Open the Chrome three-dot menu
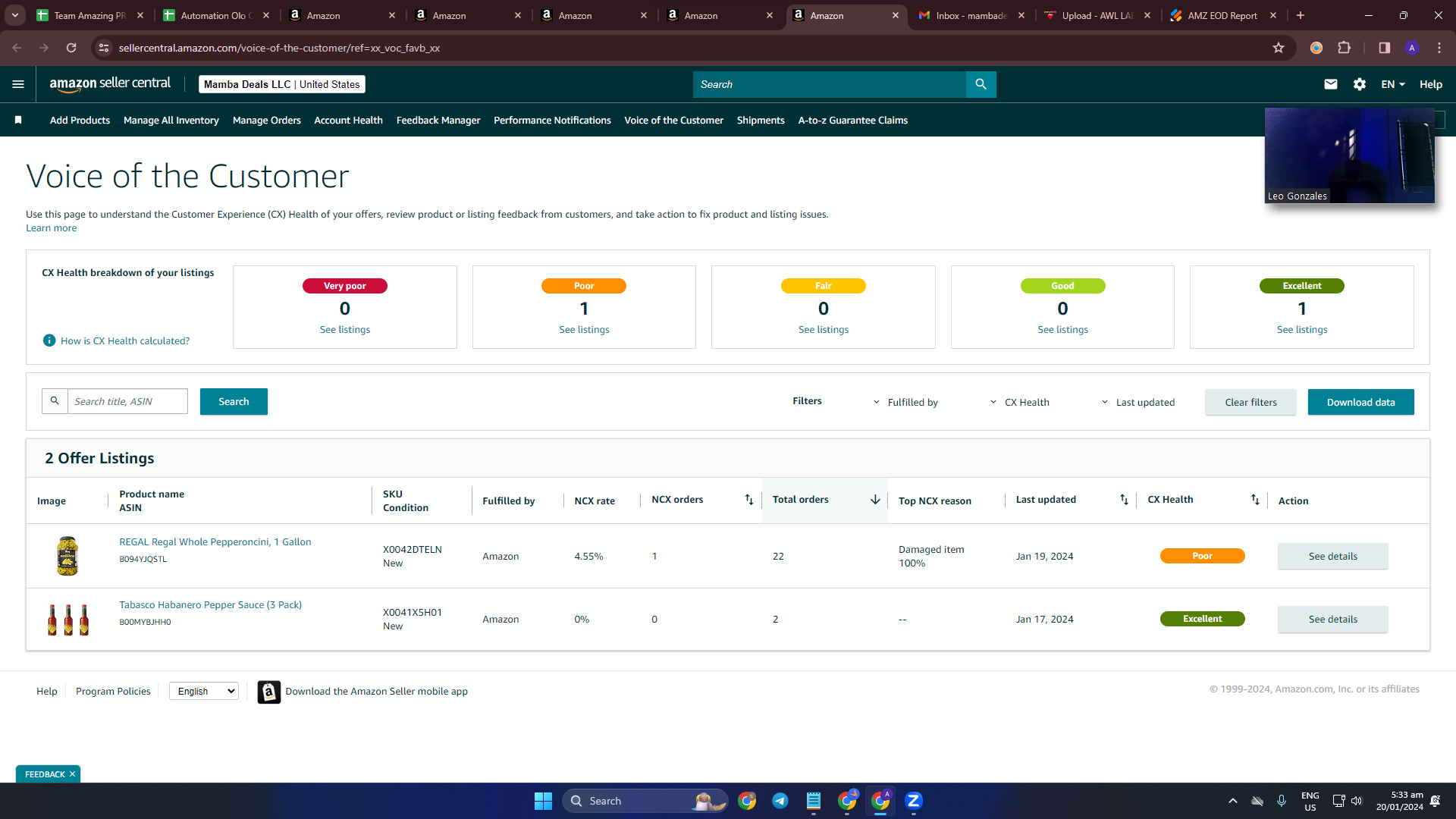 coord(1439,48)
